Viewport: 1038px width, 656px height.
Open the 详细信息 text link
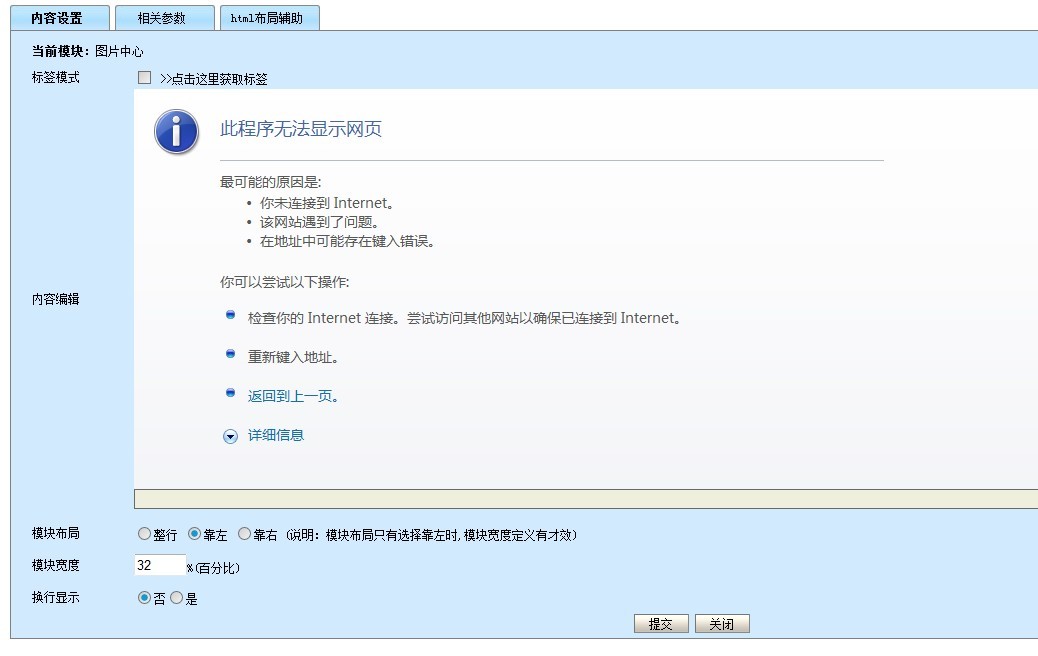click(x=276, y=435)
